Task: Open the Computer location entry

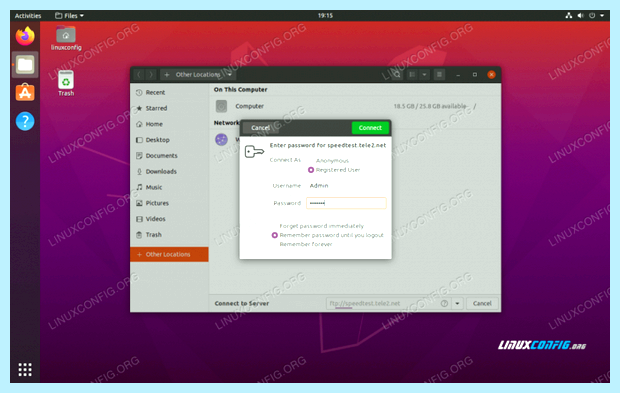Action: [355, 106]
